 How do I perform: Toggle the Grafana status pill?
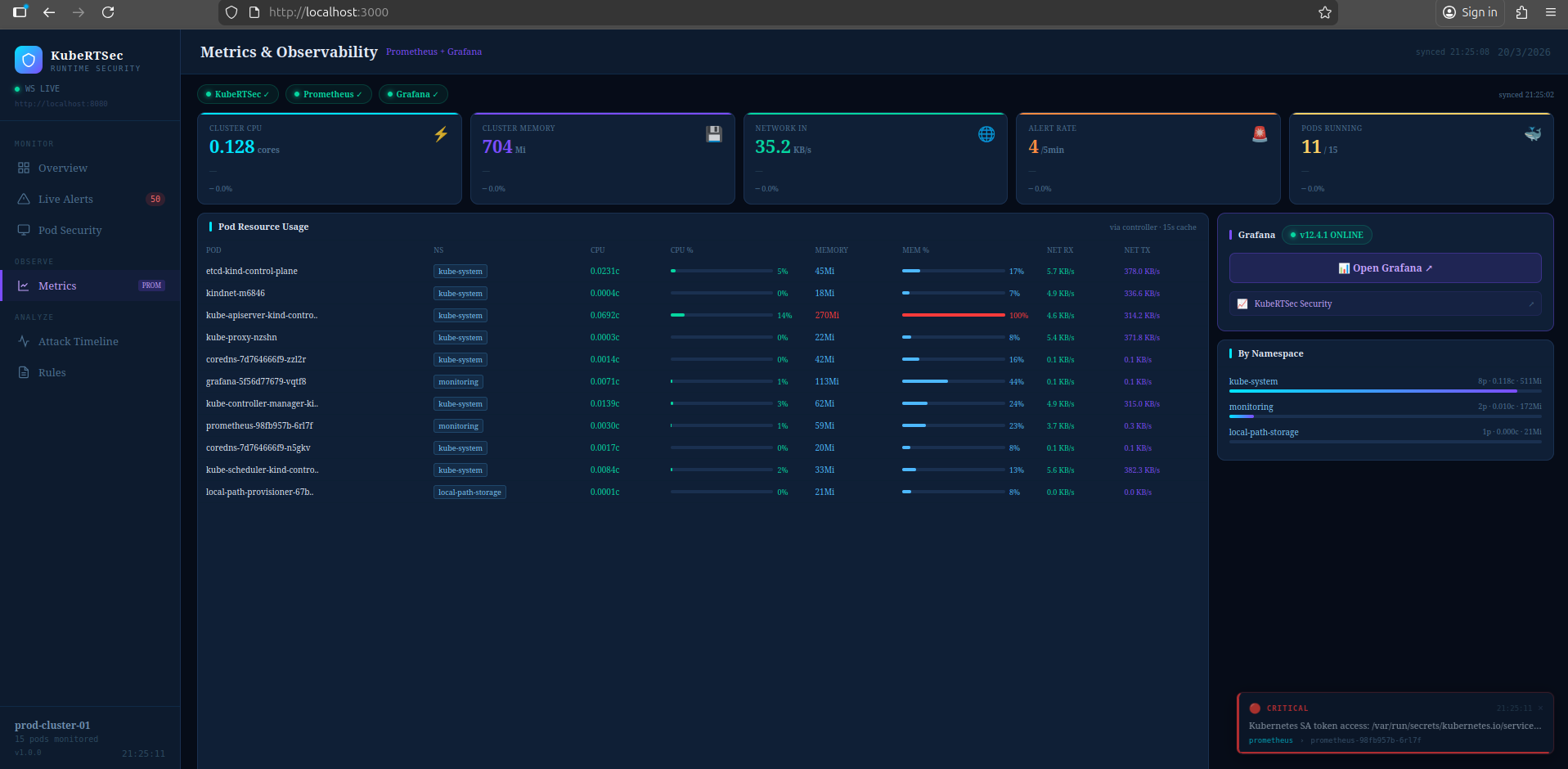[x=413, y=94]
